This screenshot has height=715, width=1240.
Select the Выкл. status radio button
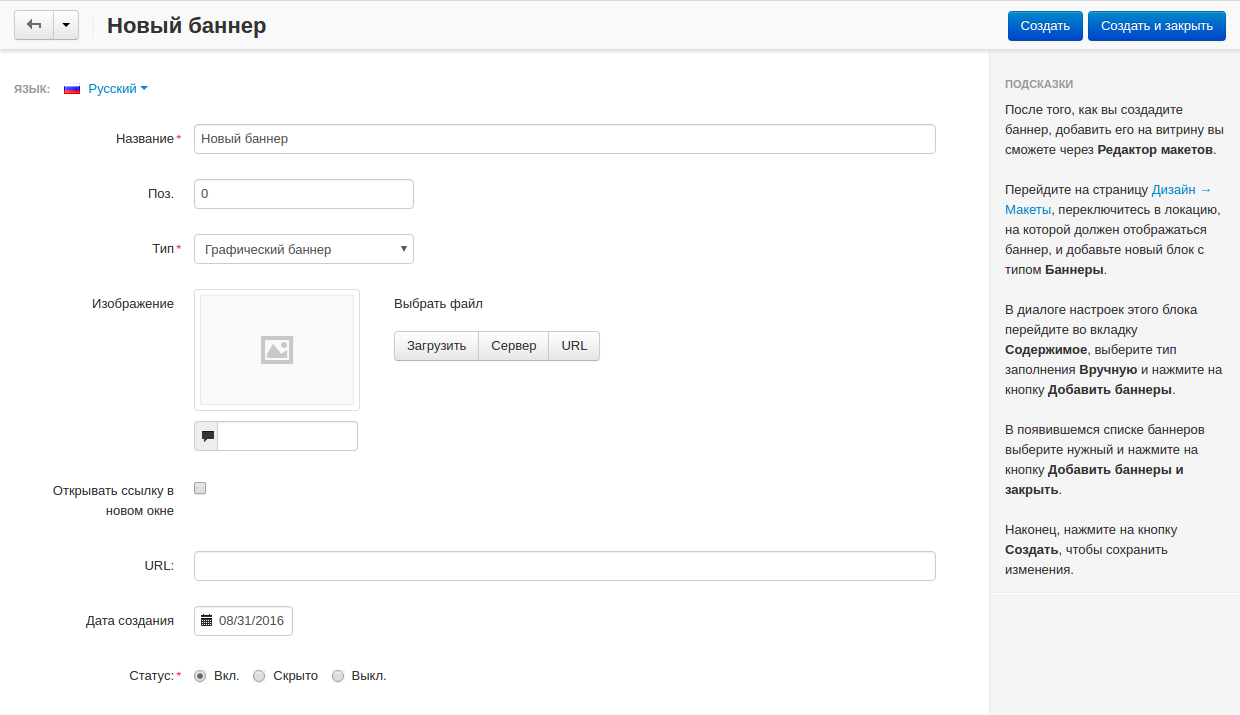338,676
